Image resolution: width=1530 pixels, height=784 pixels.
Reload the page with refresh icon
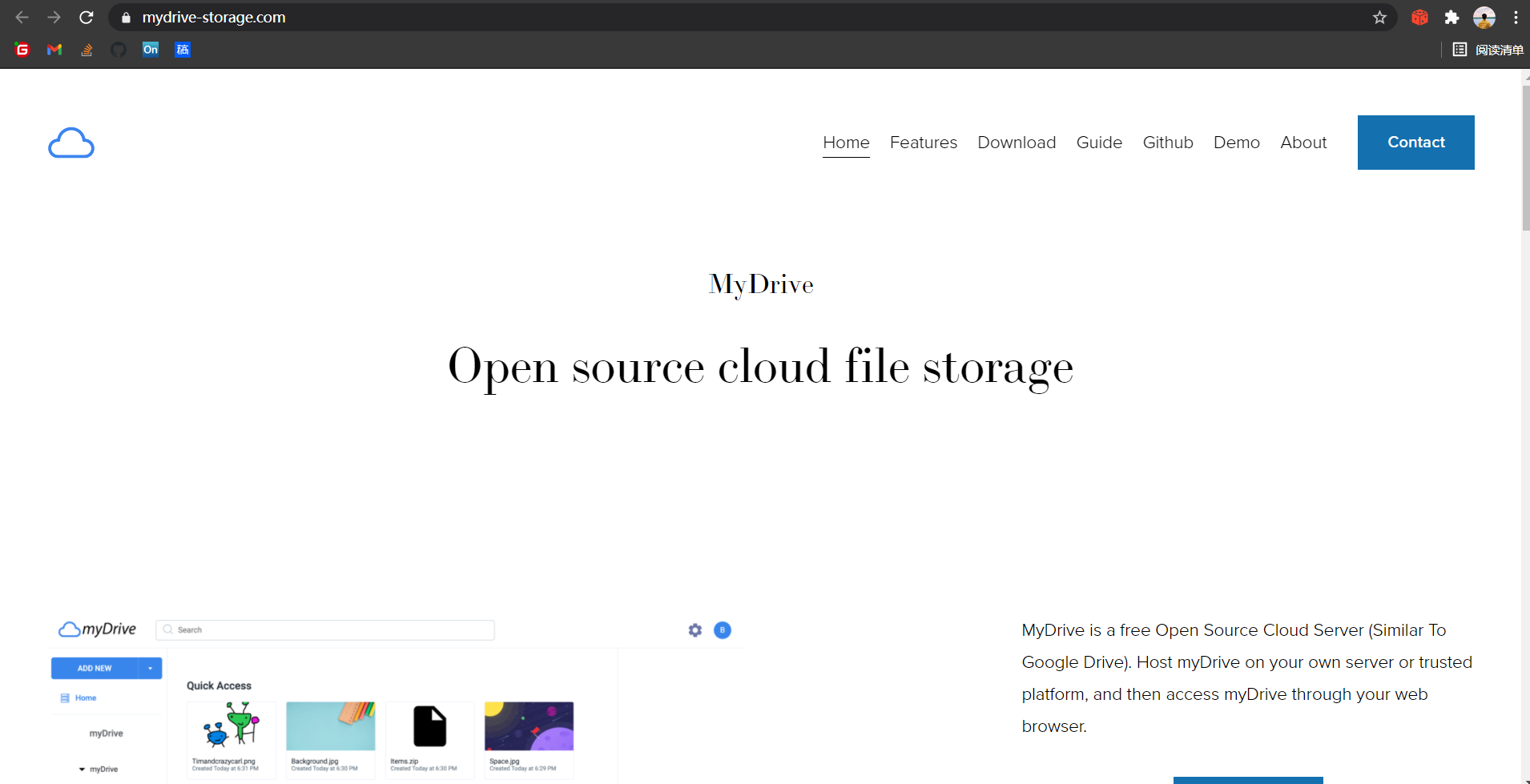tap(87, 17)
